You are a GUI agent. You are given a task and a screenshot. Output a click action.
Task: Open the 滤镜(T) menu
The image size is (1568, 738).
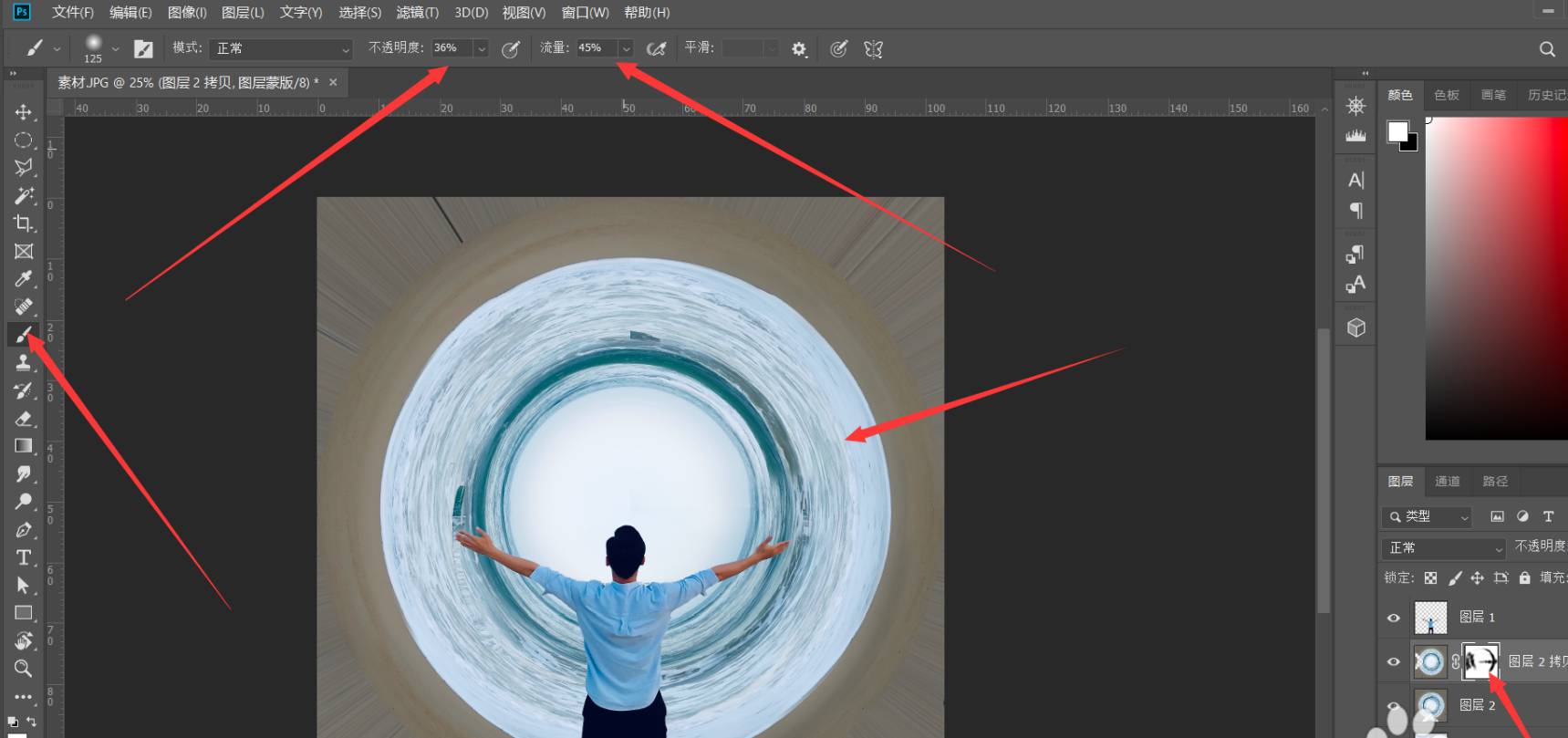(417, 13)
